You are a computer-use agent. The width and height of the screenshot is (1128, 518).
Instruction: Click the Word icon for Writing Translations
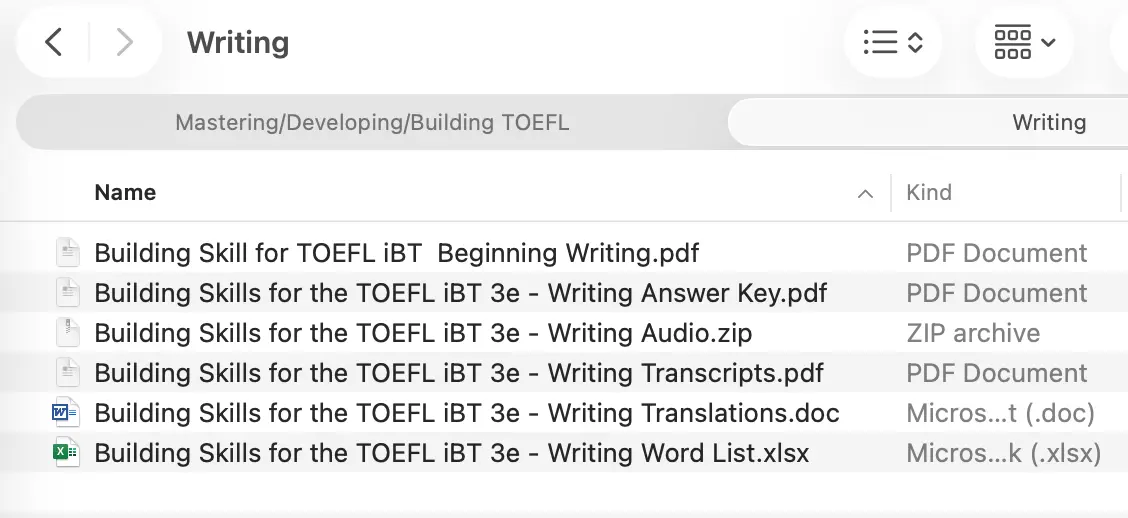tap(66, 413)
